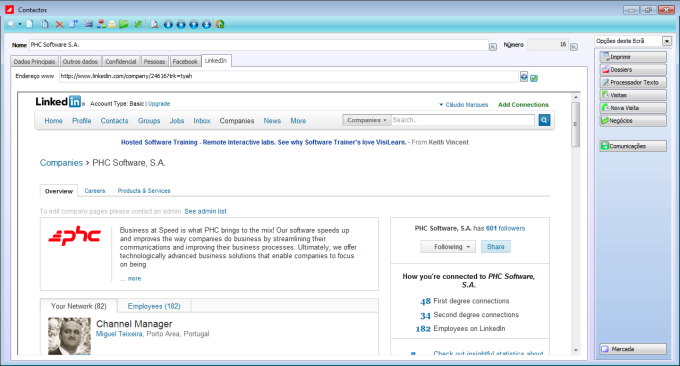
Task: Open the Products & Services tab
Action: pos(144,191)
